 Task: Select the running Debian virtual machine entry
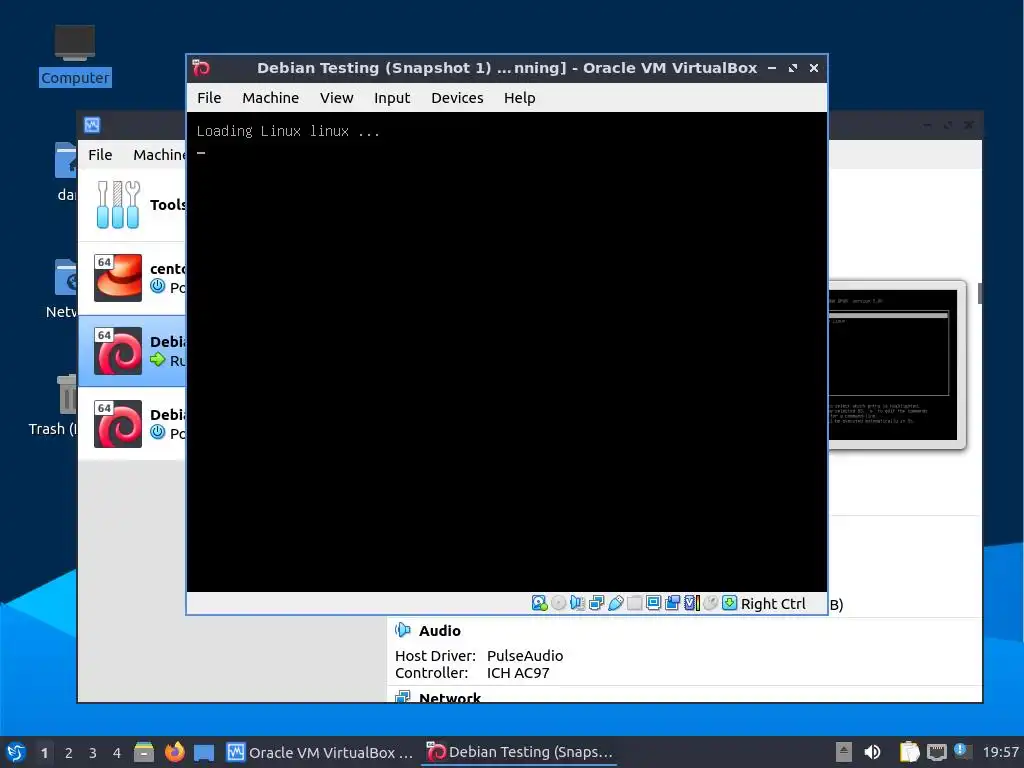(133, 351)
